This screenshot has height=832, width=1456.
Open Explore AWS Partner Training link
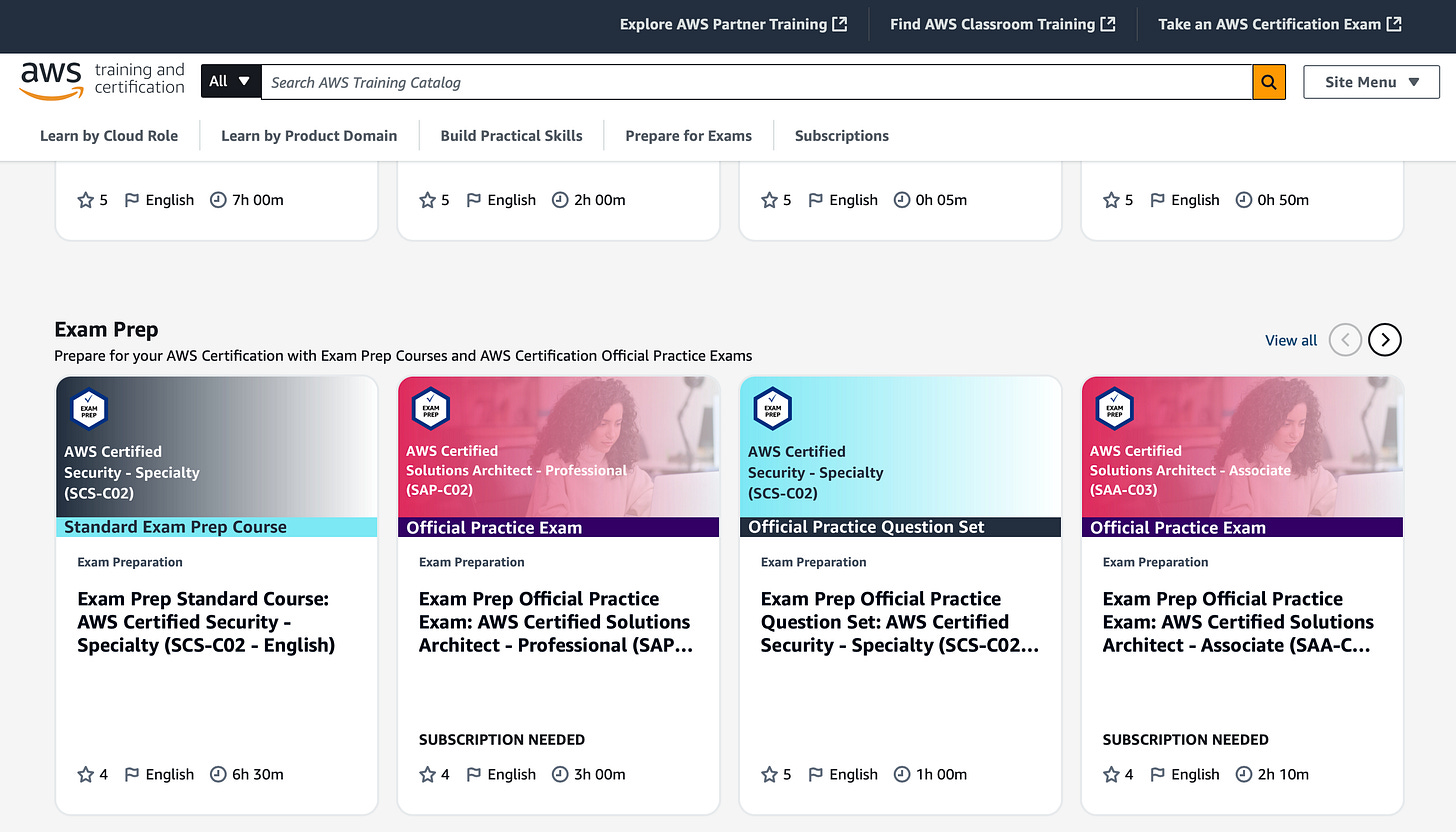733,24
